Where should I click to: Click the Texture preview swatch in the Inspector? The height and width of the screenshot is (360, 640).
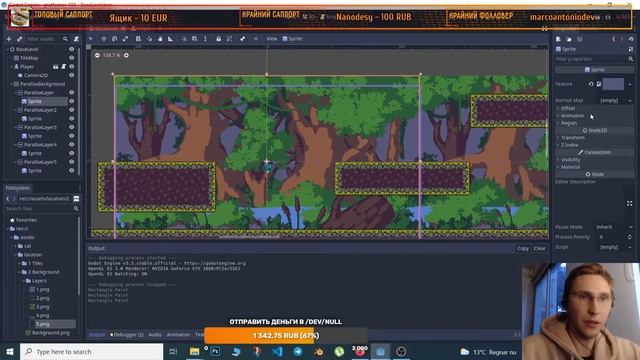click(x=613, y=84)
